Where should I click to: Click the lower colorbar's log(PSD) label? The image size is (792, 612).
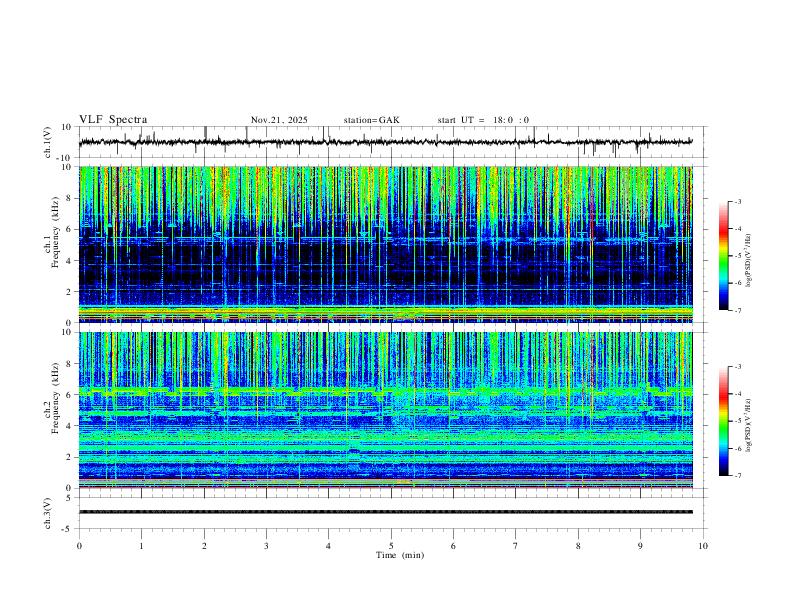click(748, 425)
